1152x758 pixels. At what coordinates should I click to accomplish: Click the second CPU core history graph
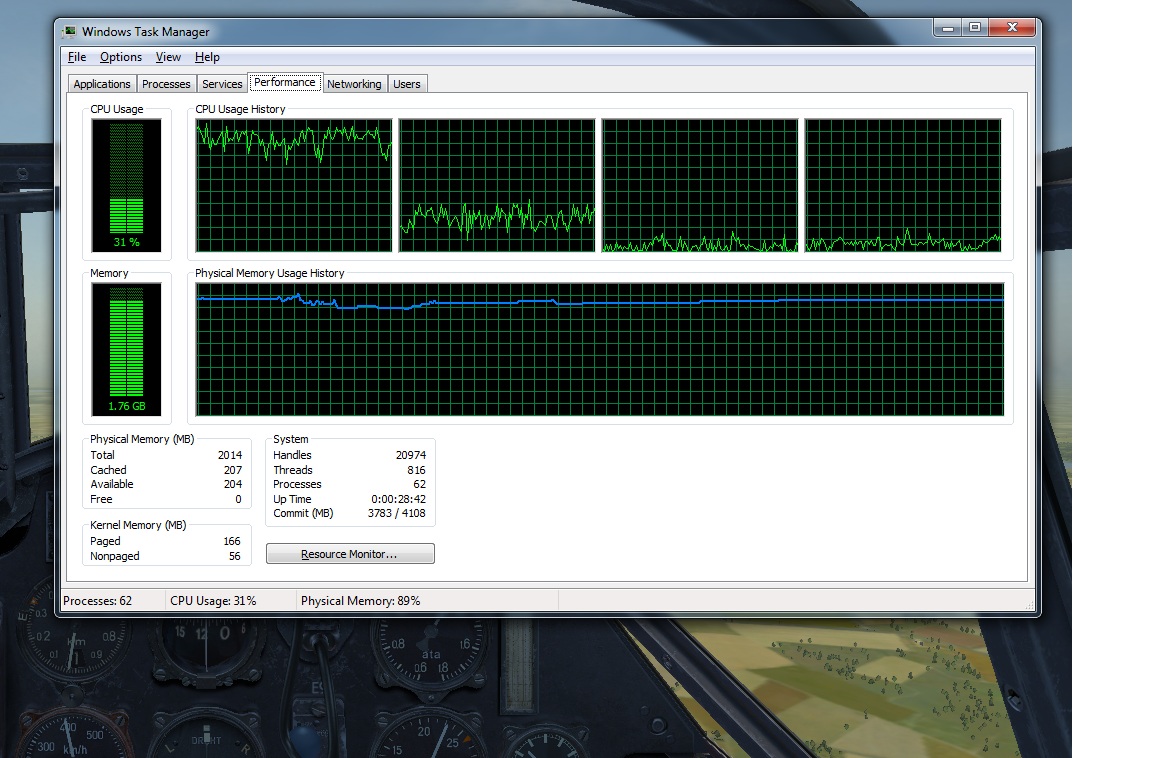point(497,186)
